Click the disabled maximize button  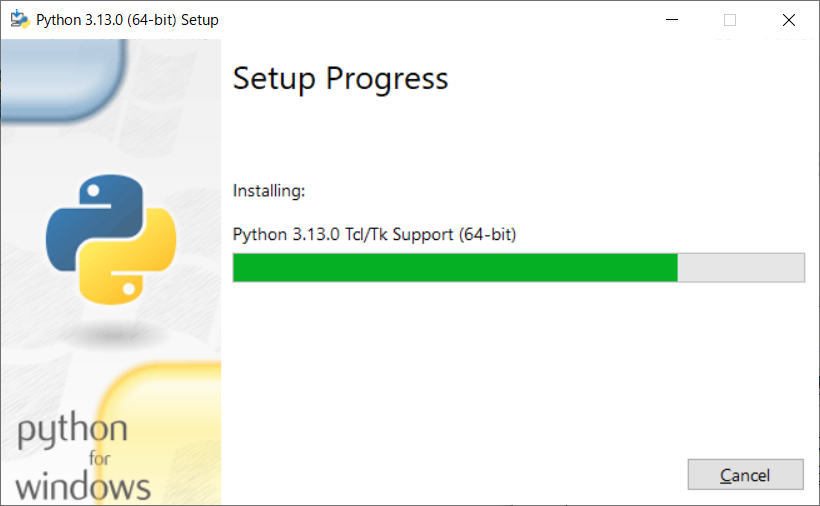(730, 20)
